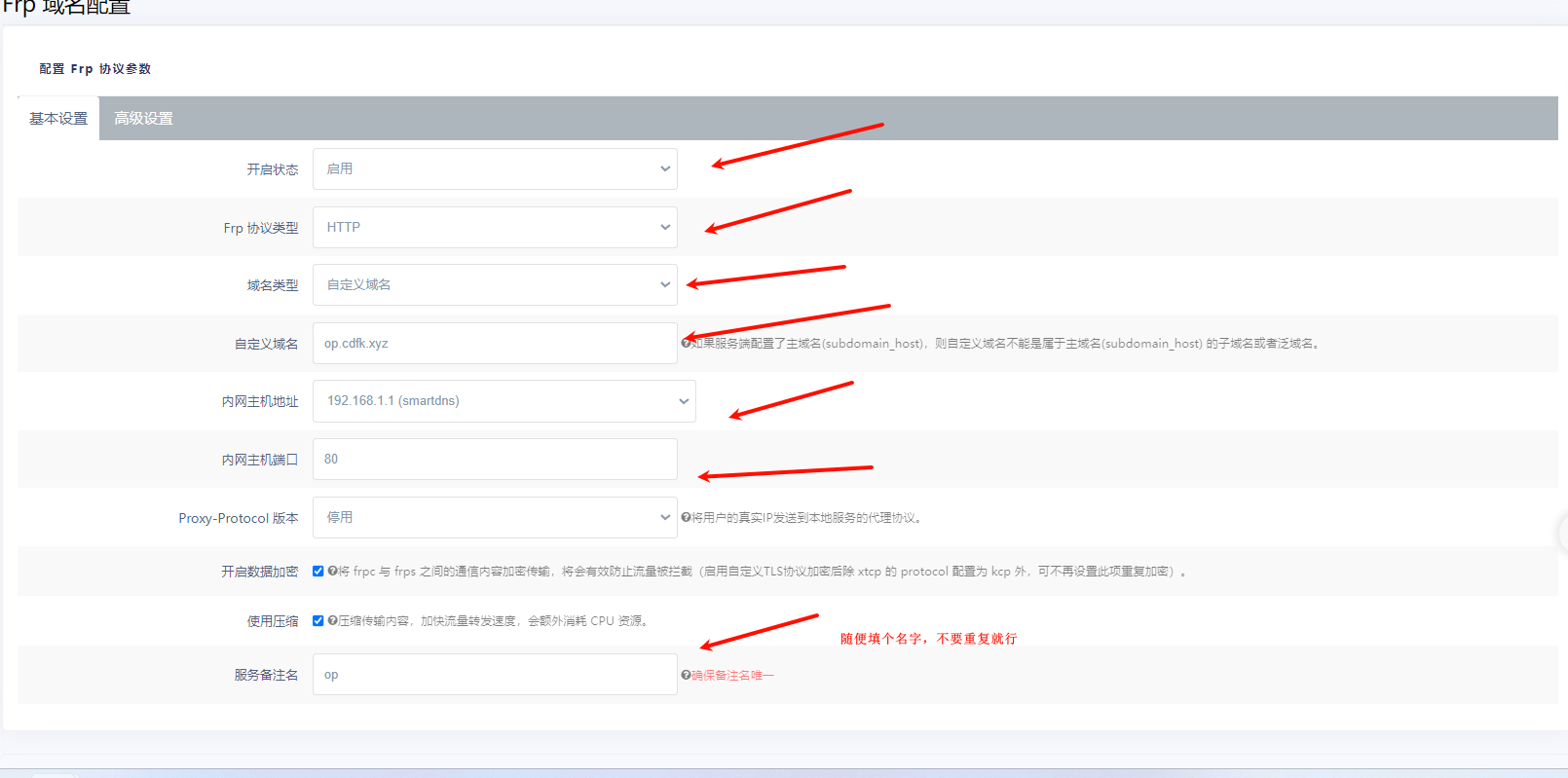Viewport: 1568px width, 778px height.
Task: Focus the 内网主机端口 field with value 80
Action: coord(495,460)
